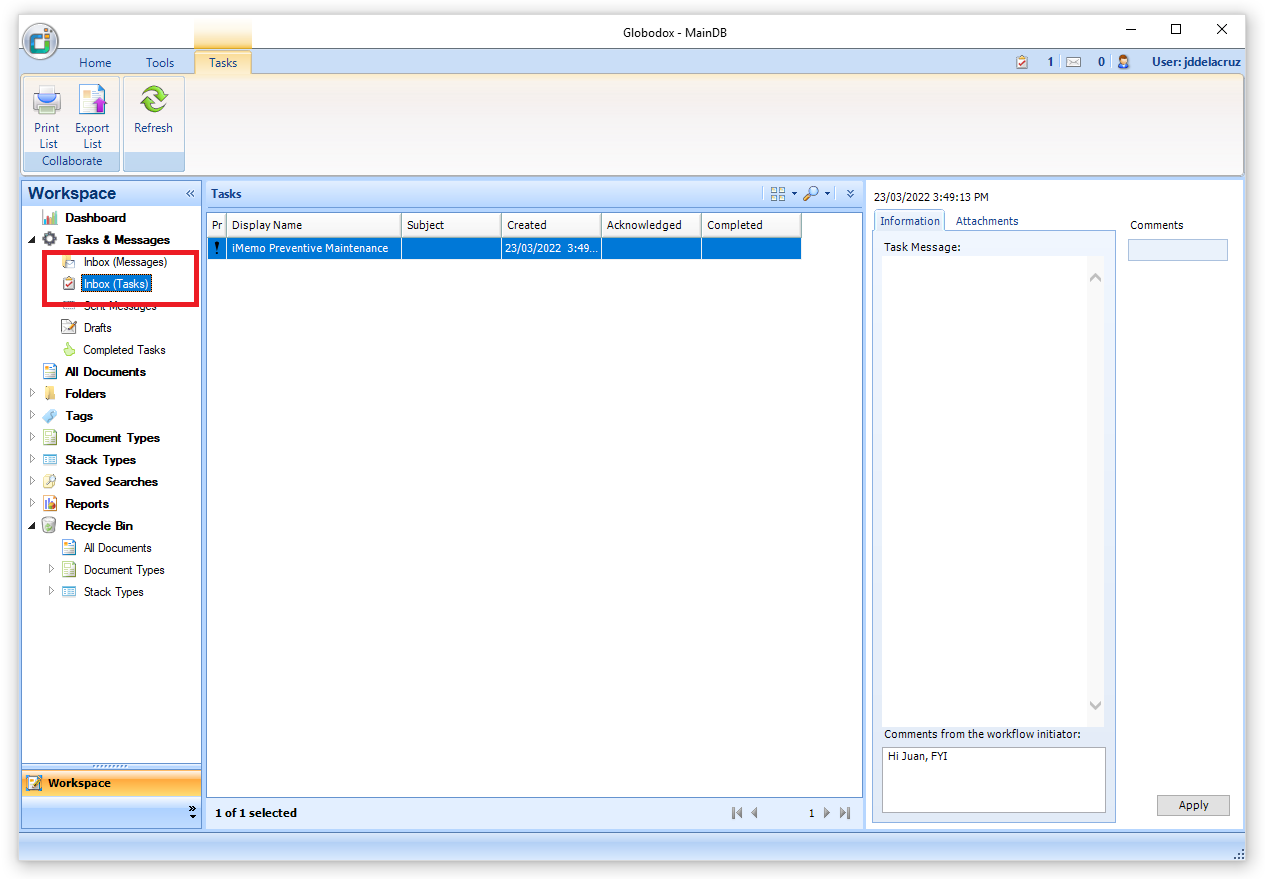Collapse the Recycle Bin tree node
Image resolution: width=1265 pixels, height=879 pixels.
point(31,526)
